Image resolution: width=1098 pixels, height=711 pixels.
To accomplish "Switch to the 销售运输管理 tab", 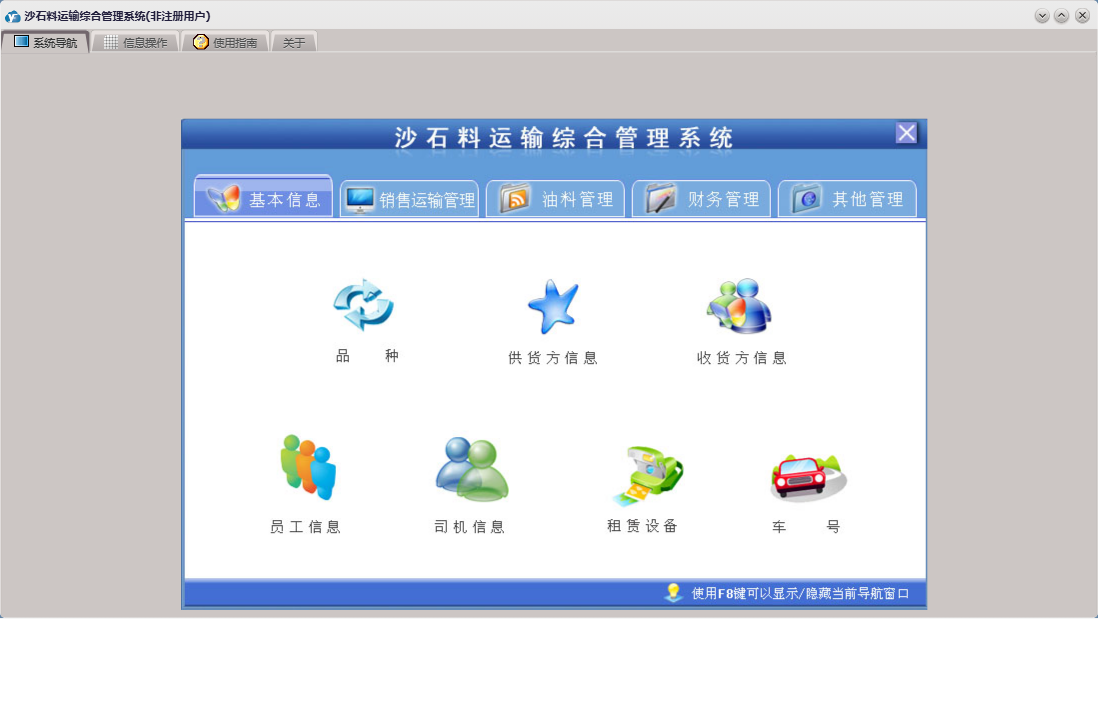I will [x=410, y=199].
